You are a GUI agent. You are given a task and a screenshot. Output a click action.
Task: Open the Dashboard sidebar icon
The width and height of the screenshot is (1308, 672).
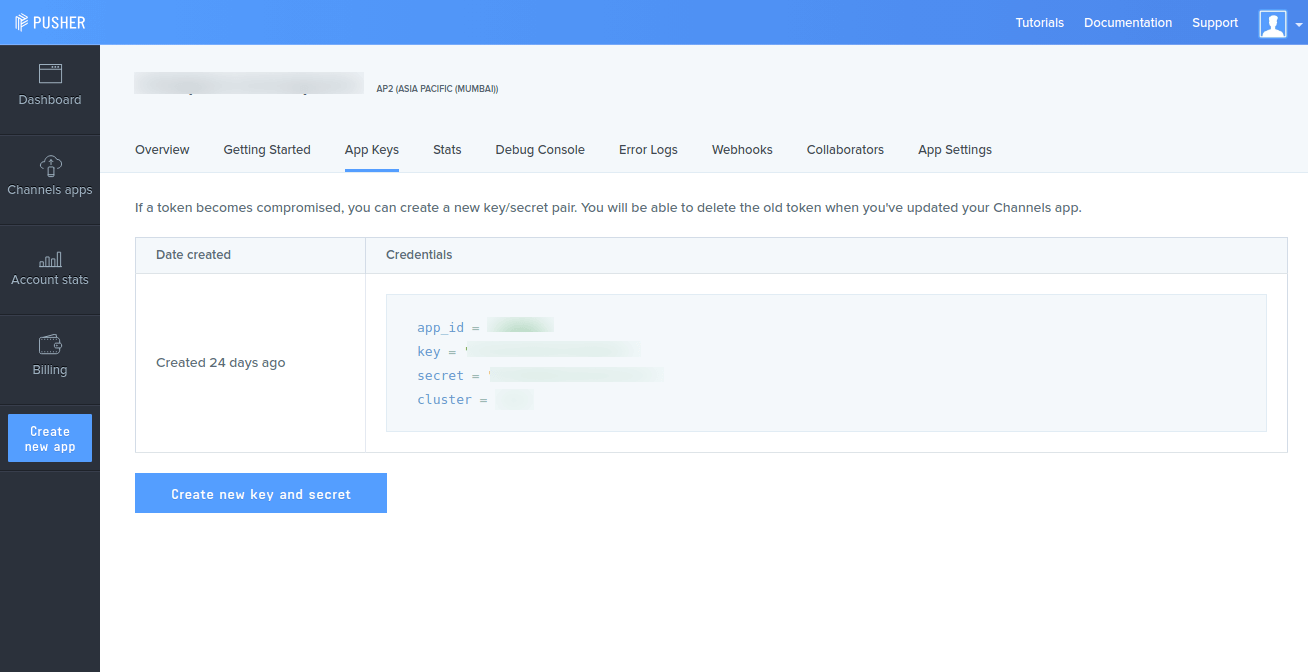point(50,73)
